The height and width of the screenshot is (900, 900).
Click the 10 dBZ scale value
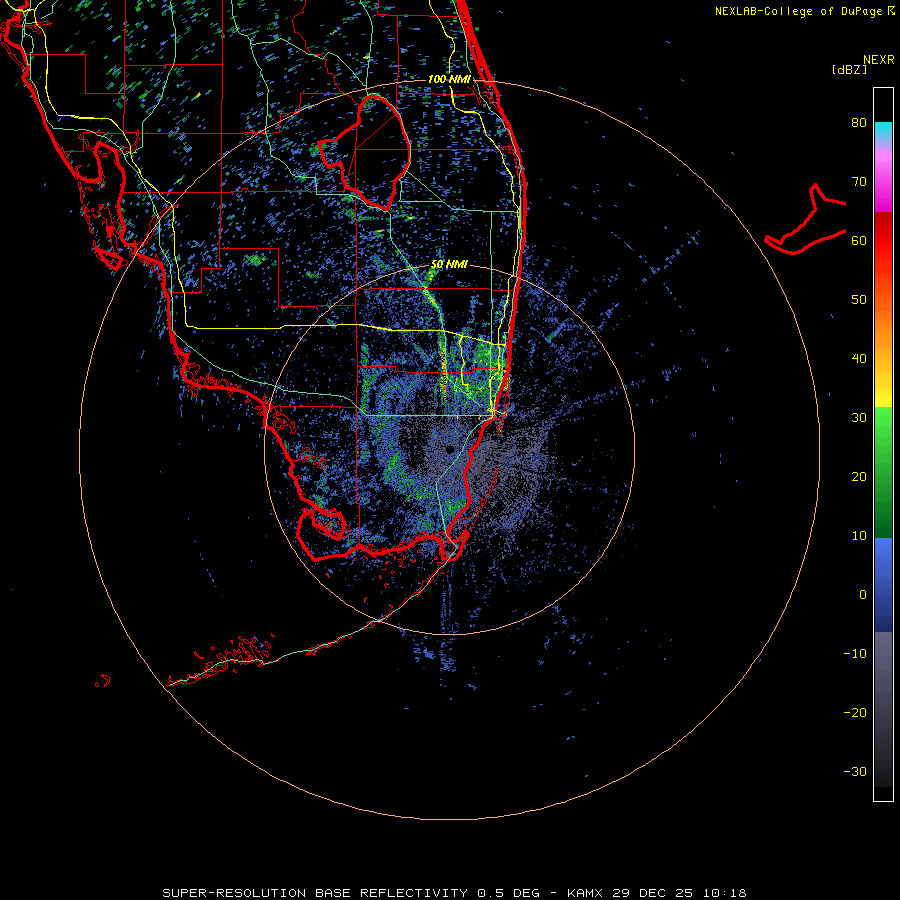859,536
